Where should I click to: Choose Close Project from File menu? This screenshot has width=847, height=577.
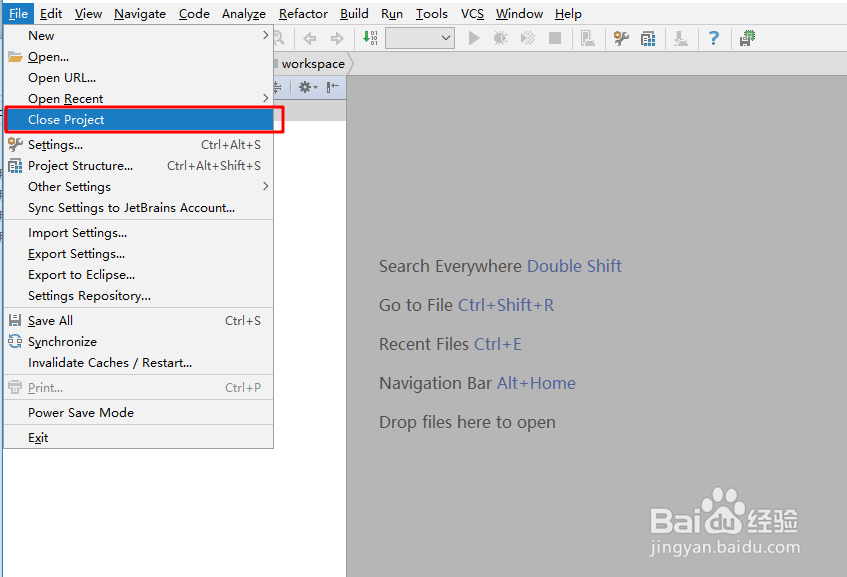click(138, 119)
